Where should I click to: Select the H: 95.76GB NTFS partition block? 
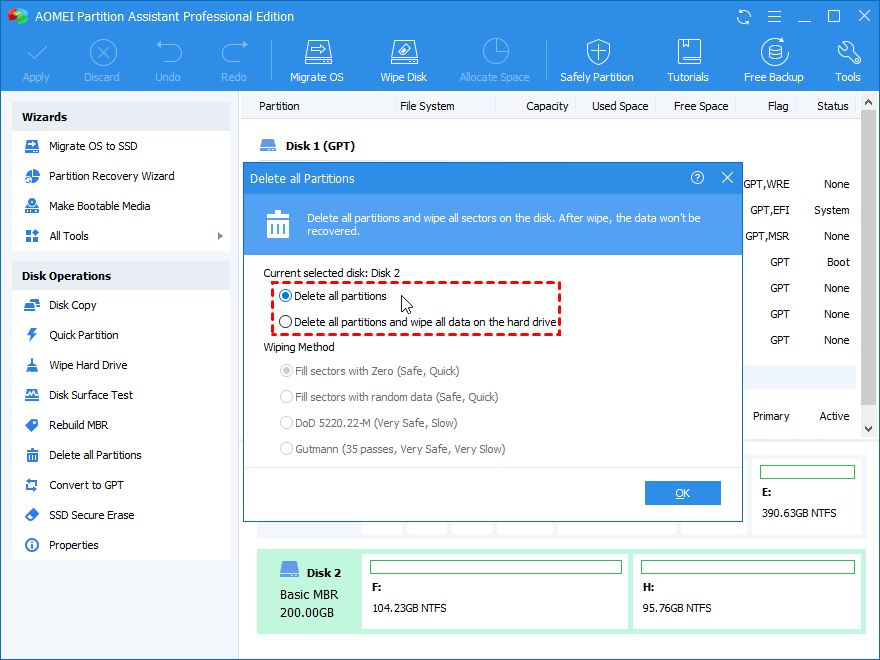pyautogui.click(x=747, y=592)
